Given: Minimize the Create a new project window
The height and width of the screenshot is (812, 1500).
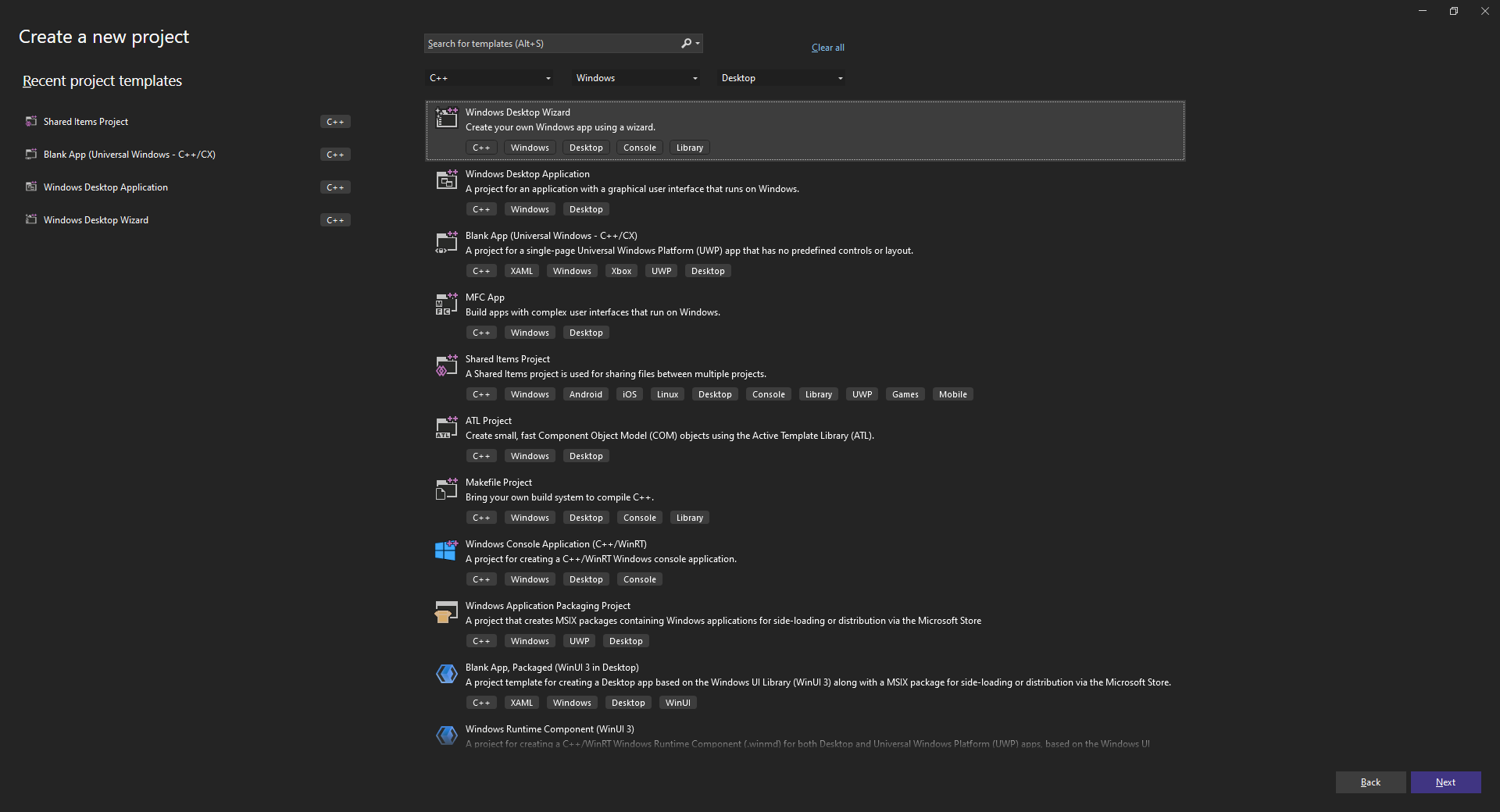Looking at the screenshot, I should point(1422,11).
